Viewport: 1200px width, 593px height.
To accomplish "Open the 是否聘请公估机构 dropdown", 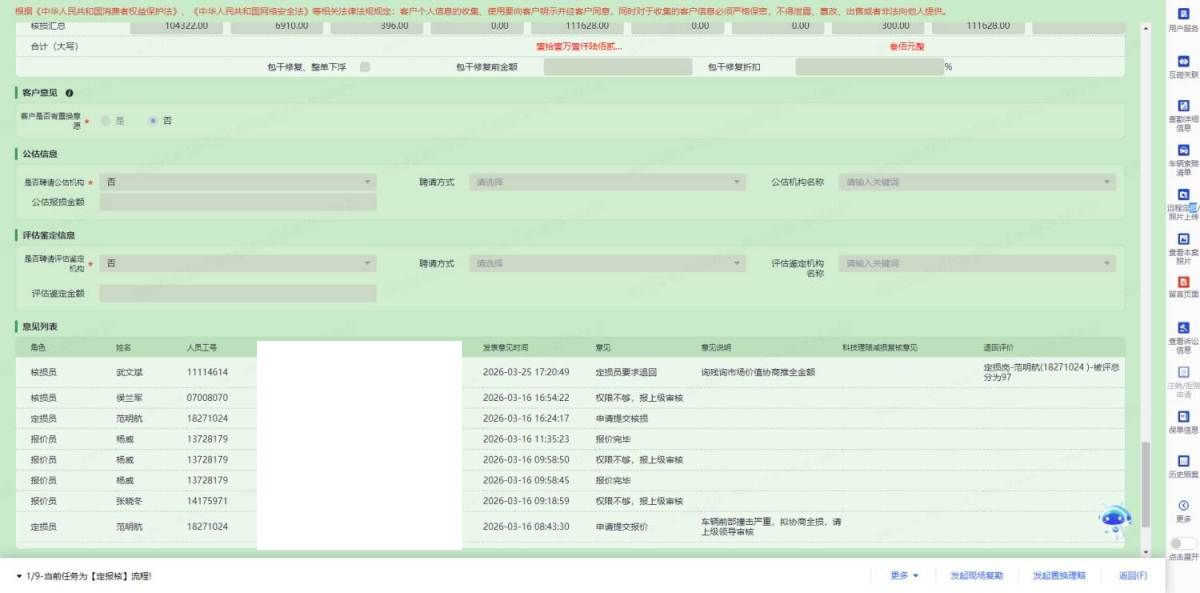I will point(238,182).
